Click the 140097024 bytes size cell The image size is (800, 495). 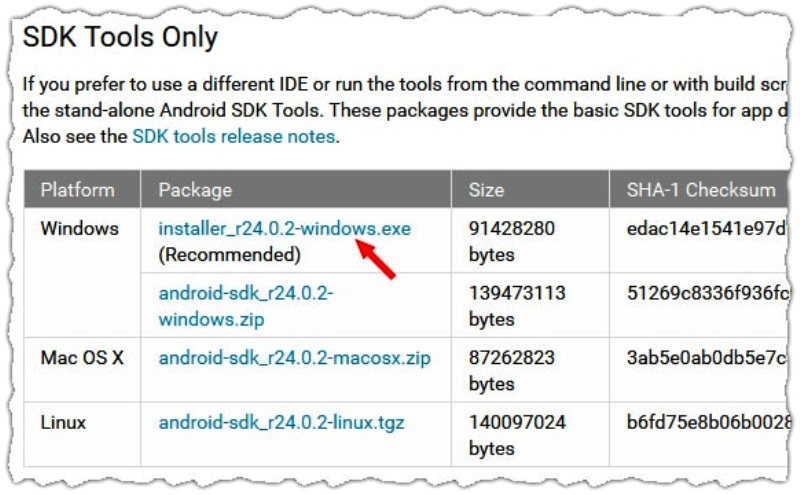coord(517,435)
